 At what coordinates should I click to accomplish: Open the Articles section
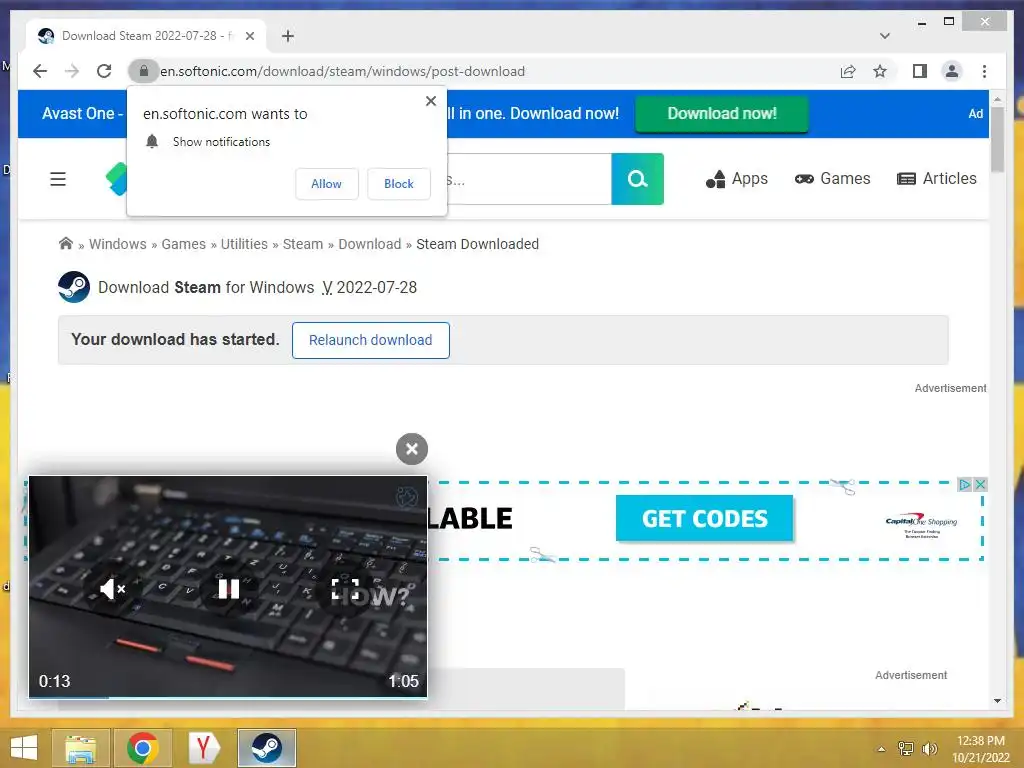[x=936, y=179]
